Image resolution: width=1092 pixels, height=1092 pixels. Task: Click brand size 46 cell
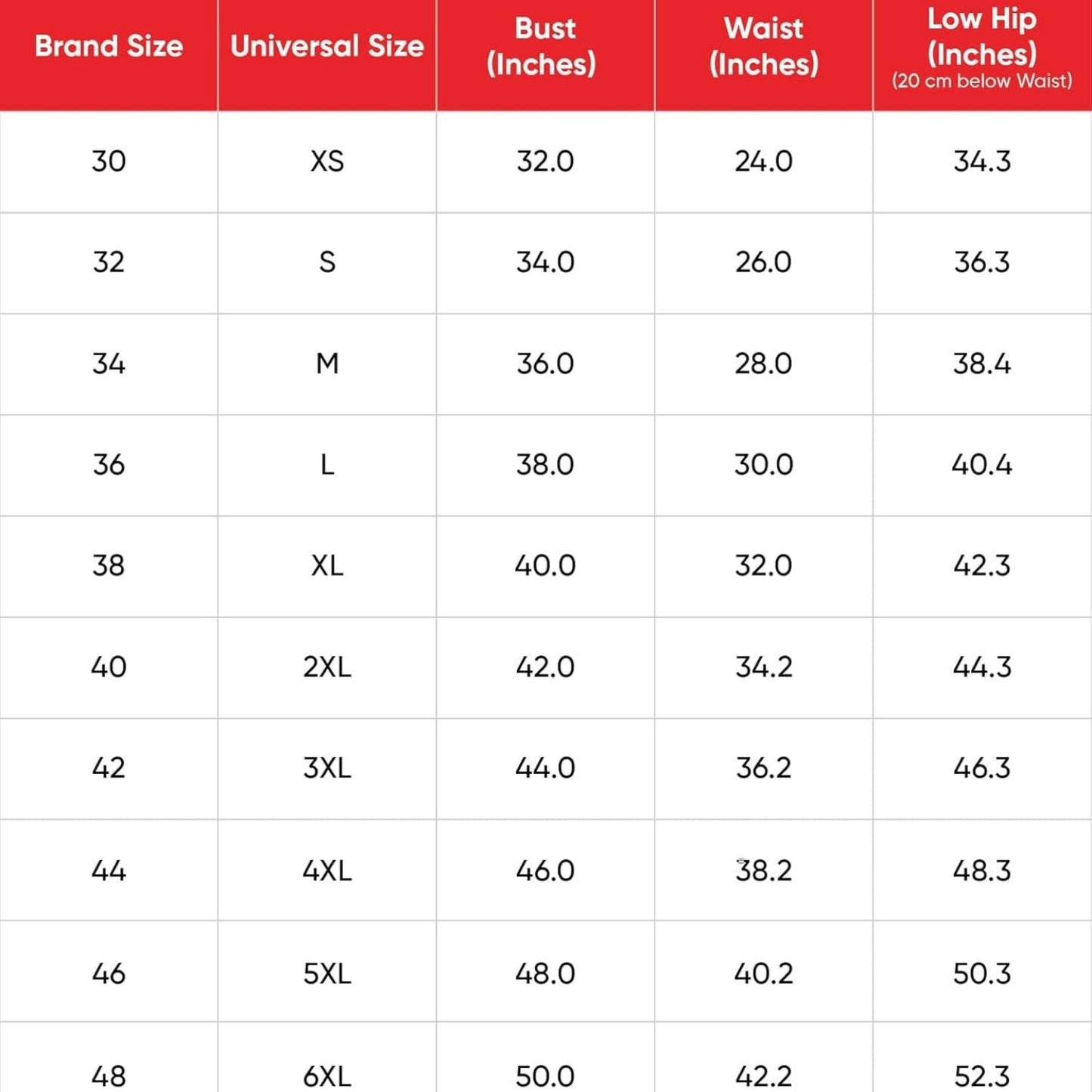pos(109,973)
